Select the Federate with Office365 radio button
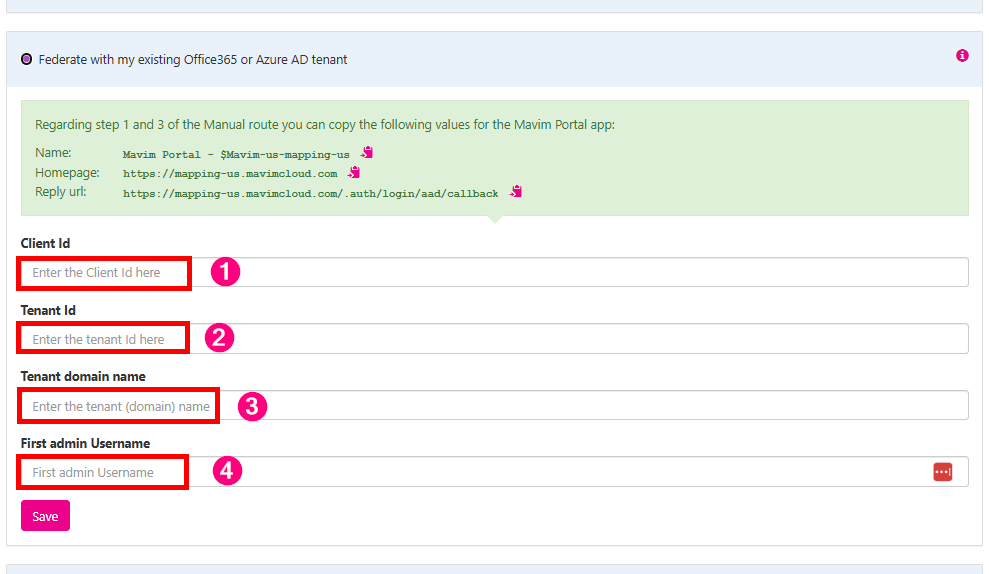The height and width of the screenshot is (574, 989). pyautogui.click(x=27, y=60)
